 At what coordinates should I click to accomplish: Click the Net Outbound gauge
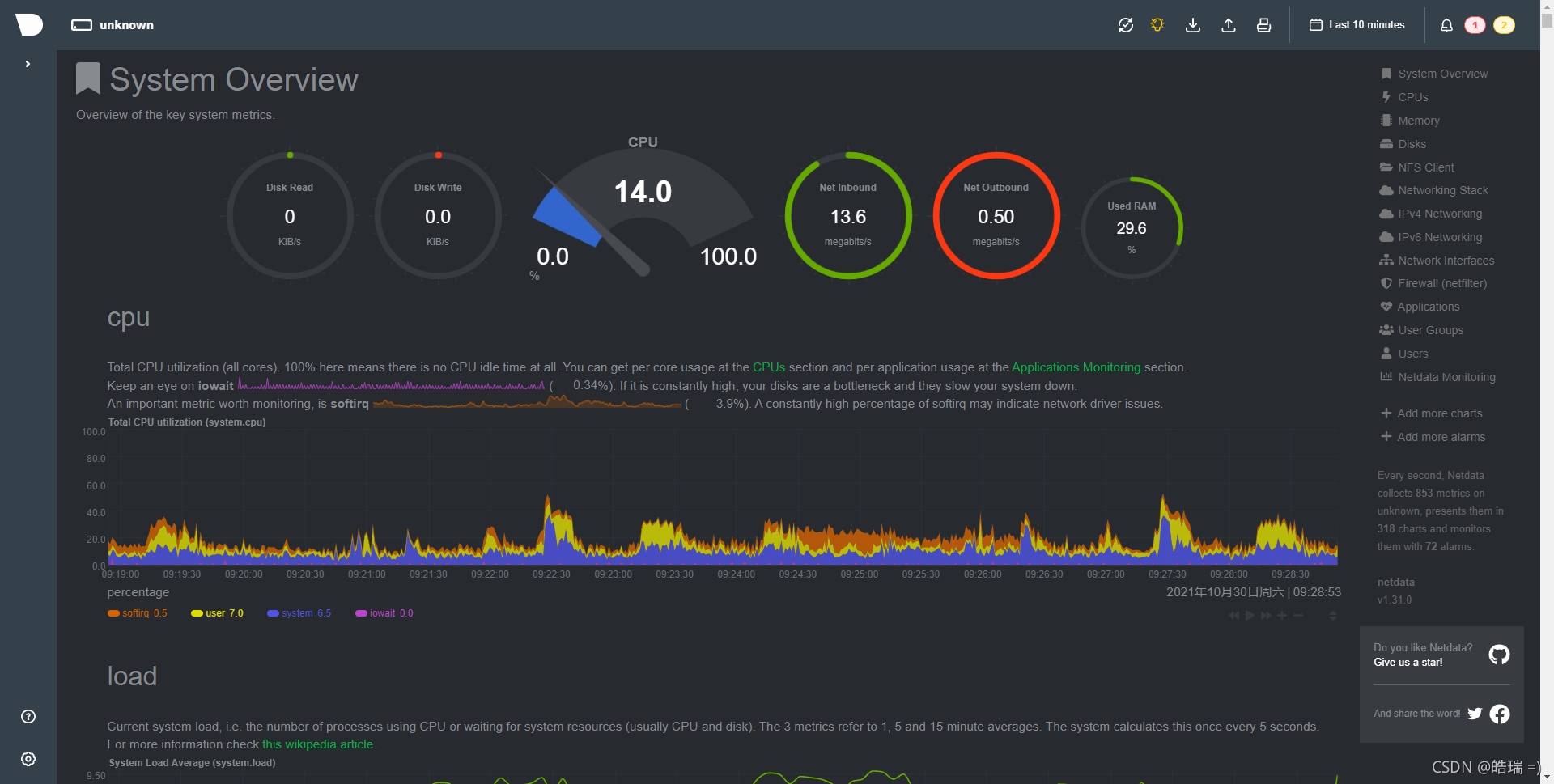pyautogui.click(x=996, y=216)
